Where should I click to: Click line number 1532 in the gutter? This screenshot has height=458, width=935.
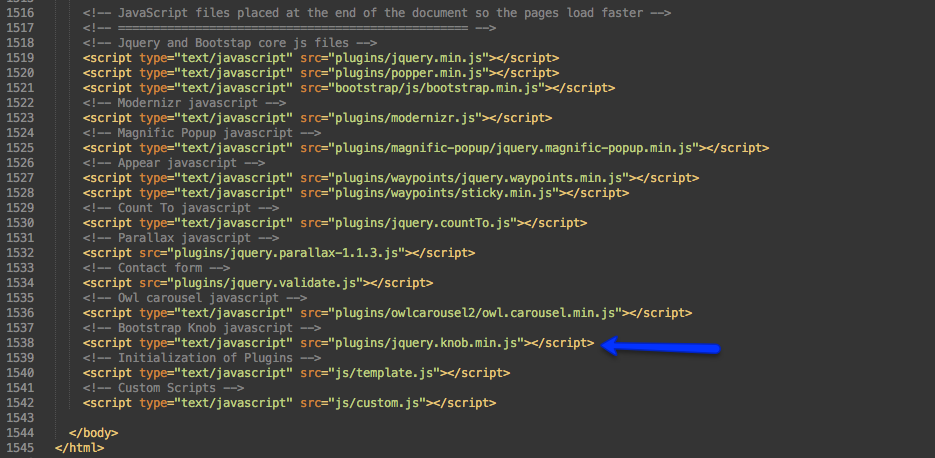[x=22, y=253]
